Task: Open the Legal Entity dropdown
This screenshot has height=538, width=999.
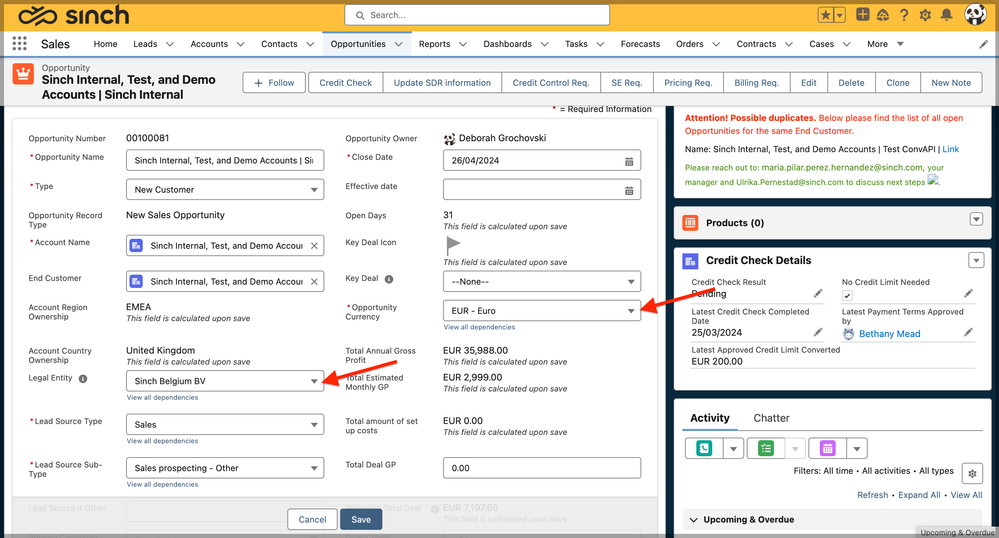Action: click(x=225, y=381)
